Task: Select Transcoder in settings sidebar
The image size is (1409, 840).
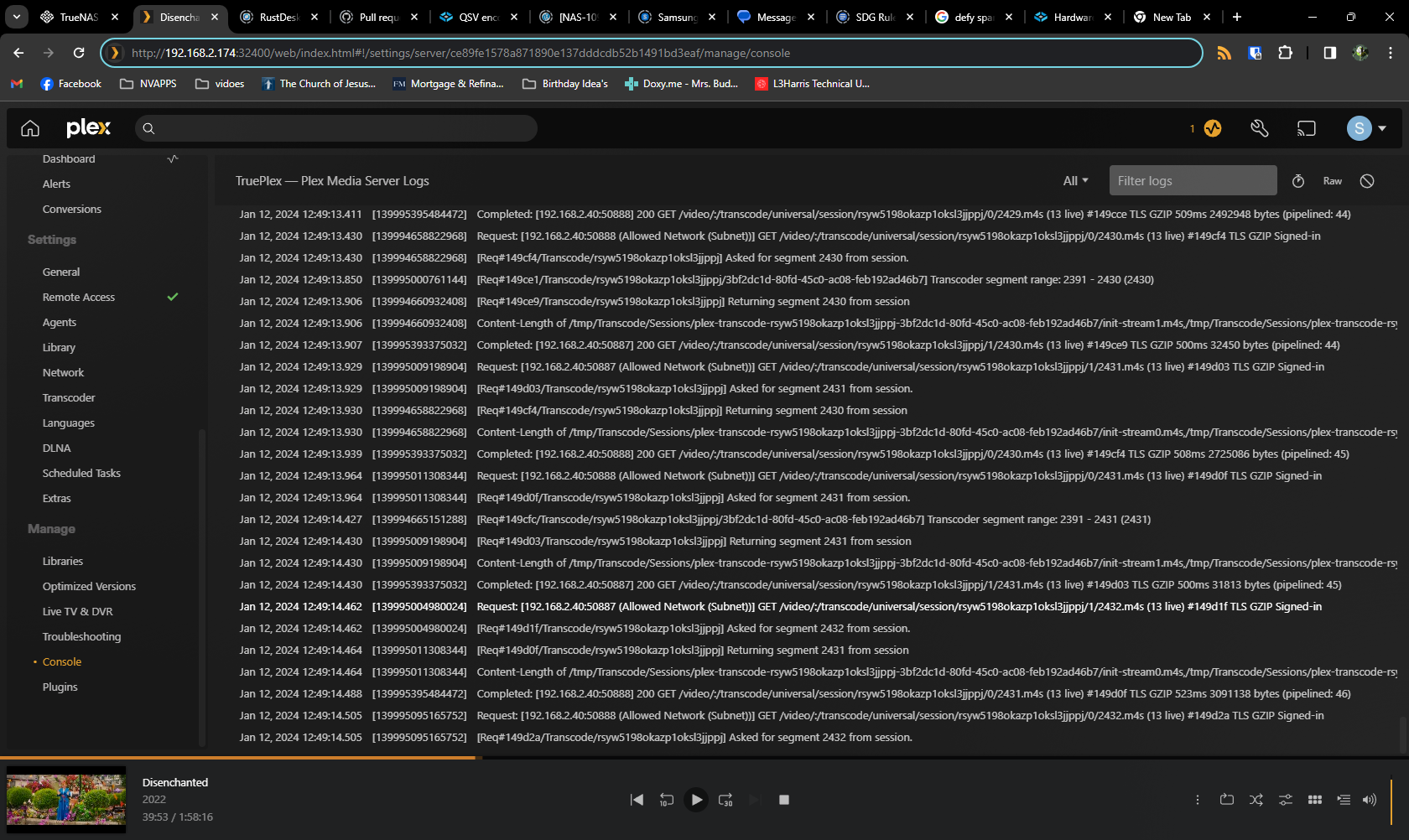Action: coord(69,397)
